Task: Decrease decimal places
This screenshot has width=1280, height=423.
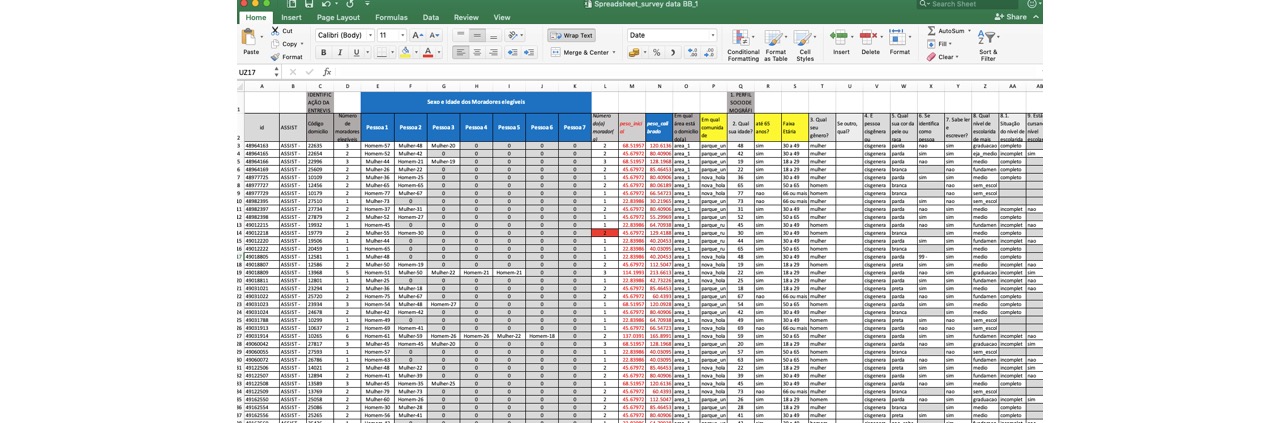Action: point(708,53)
